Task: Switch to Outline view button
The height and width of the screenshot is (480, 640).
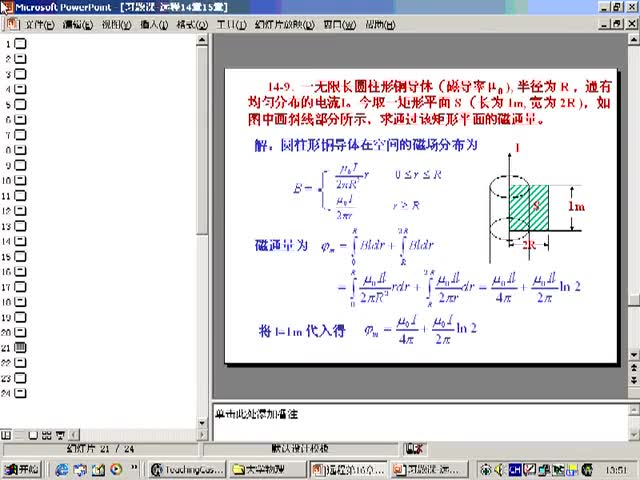Action: (20, 435)
